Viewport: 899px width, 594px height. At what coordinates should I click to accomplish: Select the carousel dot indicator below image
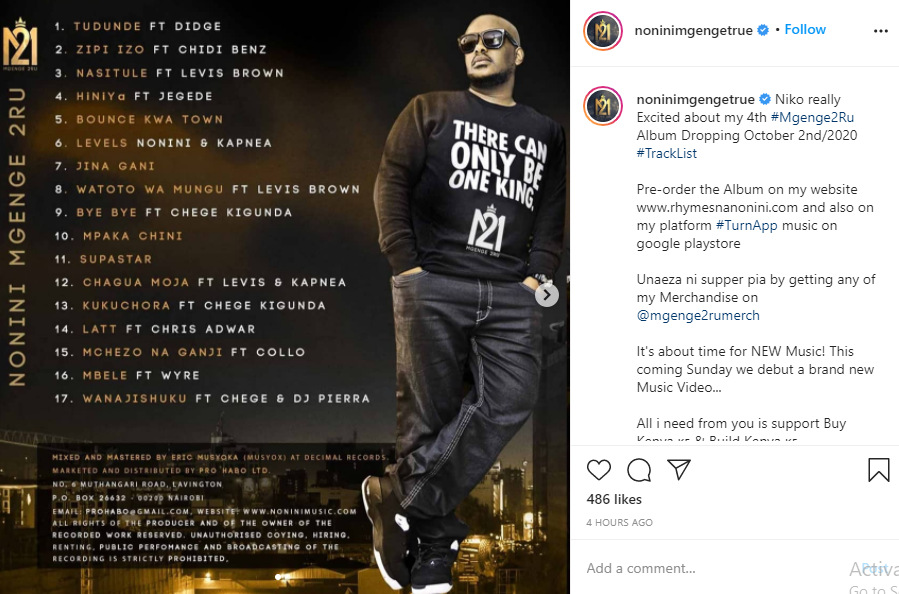pos(279,577)
